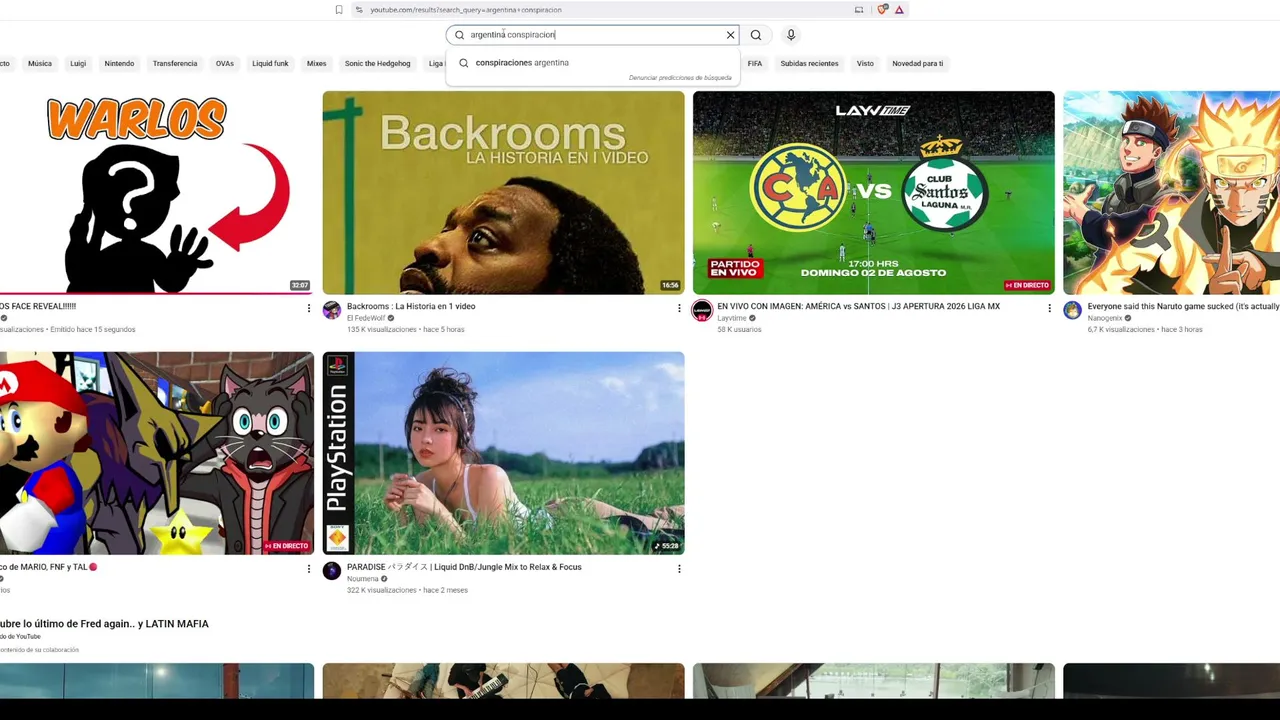Click the EN DIRECTO badge on América vs Santos
The width and height of the screenshot is (1280, 720).
point(1027,286)
